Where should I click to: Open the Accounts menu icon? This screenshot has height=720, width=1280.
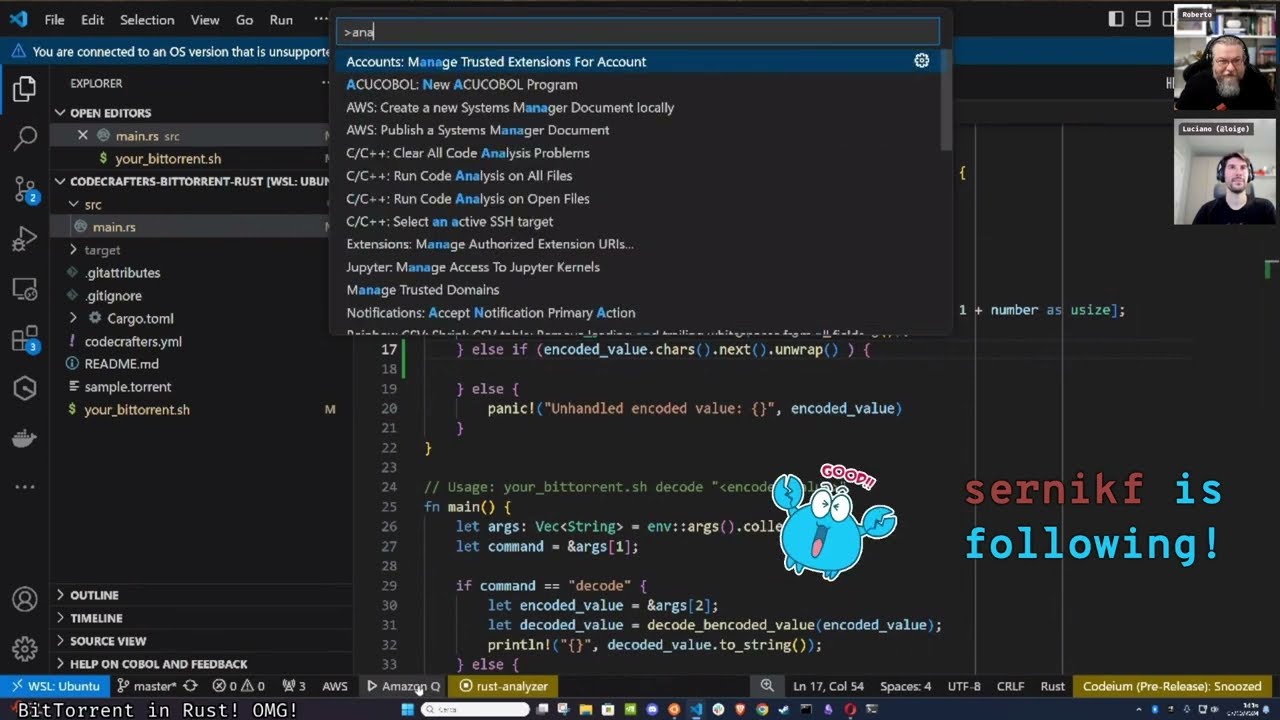click(x=25, y=599)
